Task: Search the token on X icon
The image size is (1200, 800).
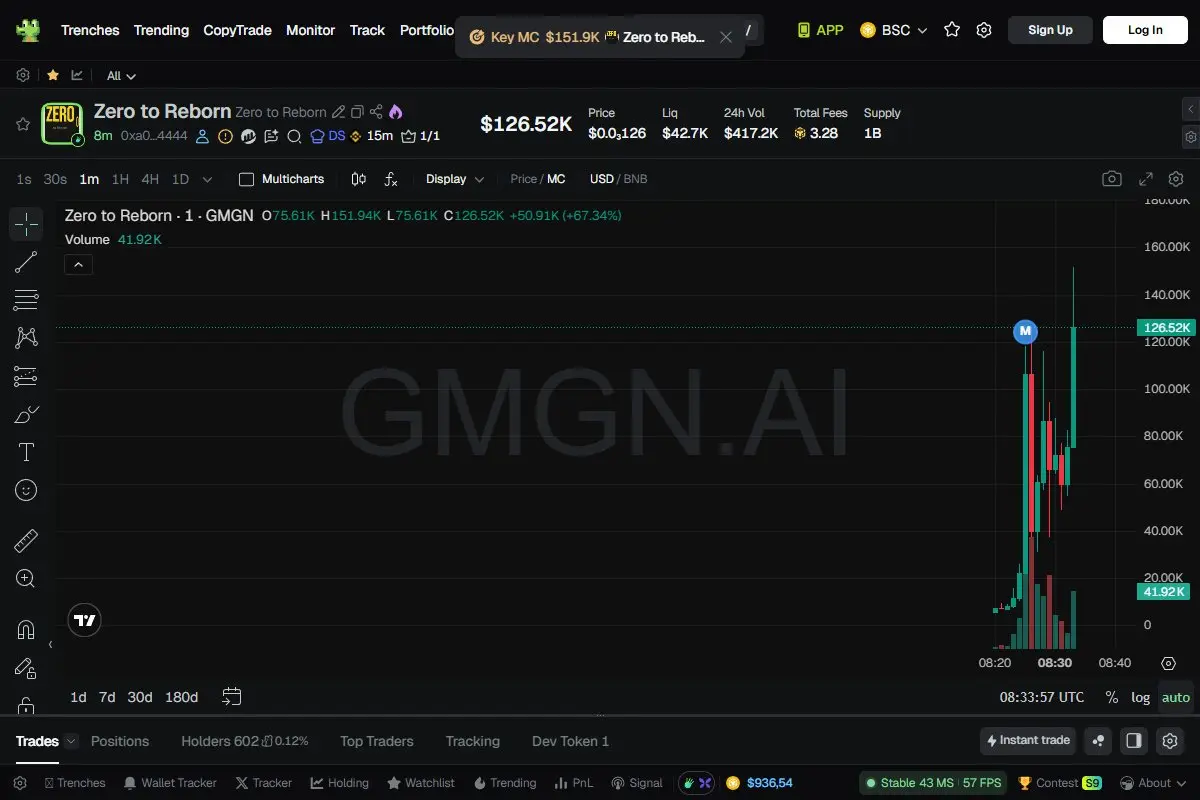Action: (294, 136)
